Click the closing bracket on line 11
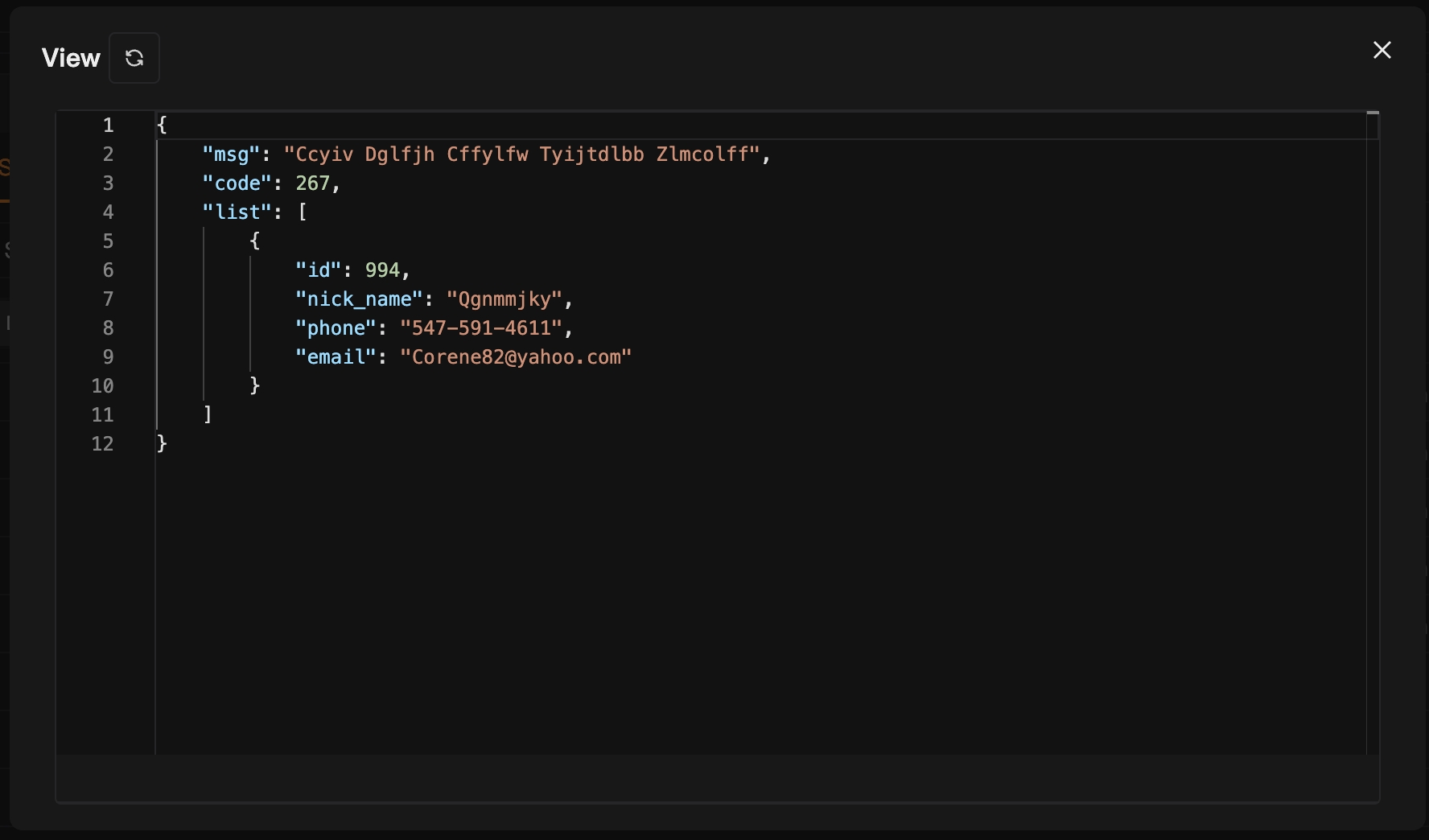 coord(208,415)
